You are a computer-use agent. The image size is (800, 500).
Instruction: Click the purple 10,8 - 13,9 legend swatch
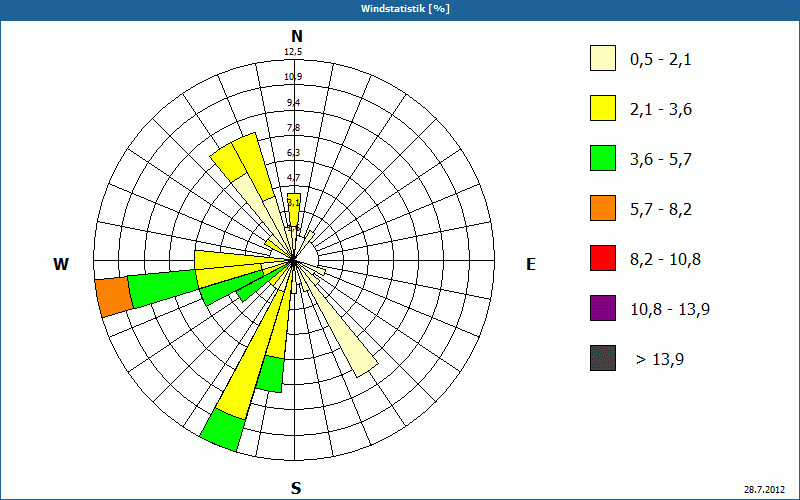603,308
